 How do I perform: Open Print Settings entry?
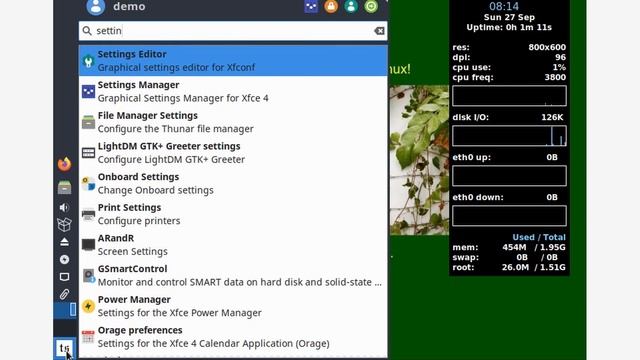233,213
